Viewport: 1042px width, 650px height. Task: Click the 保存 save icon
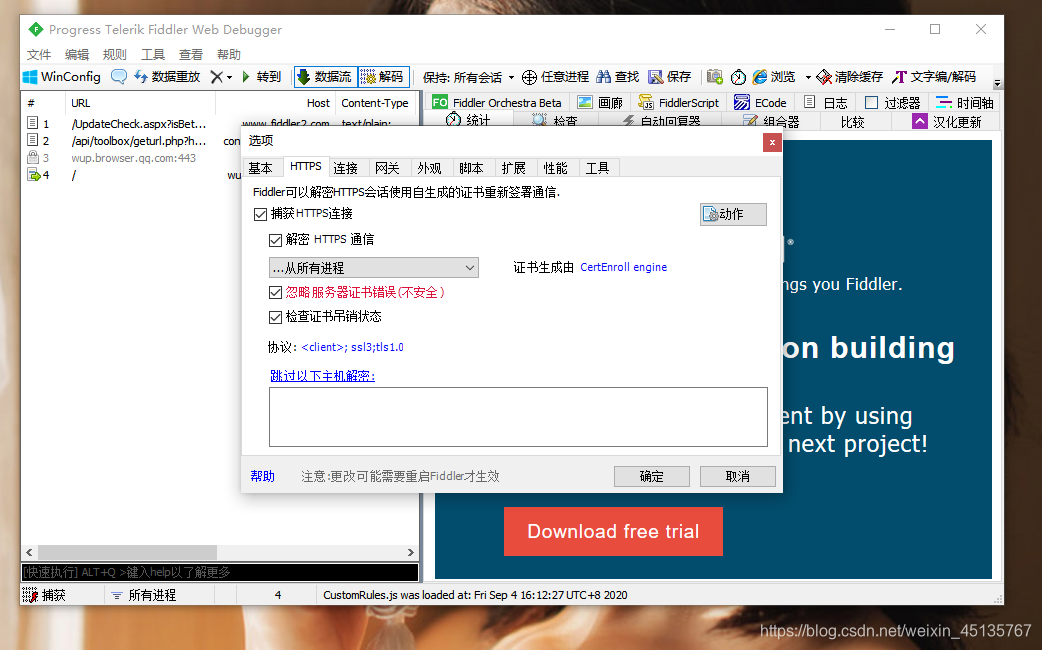(x=655, y=77)
